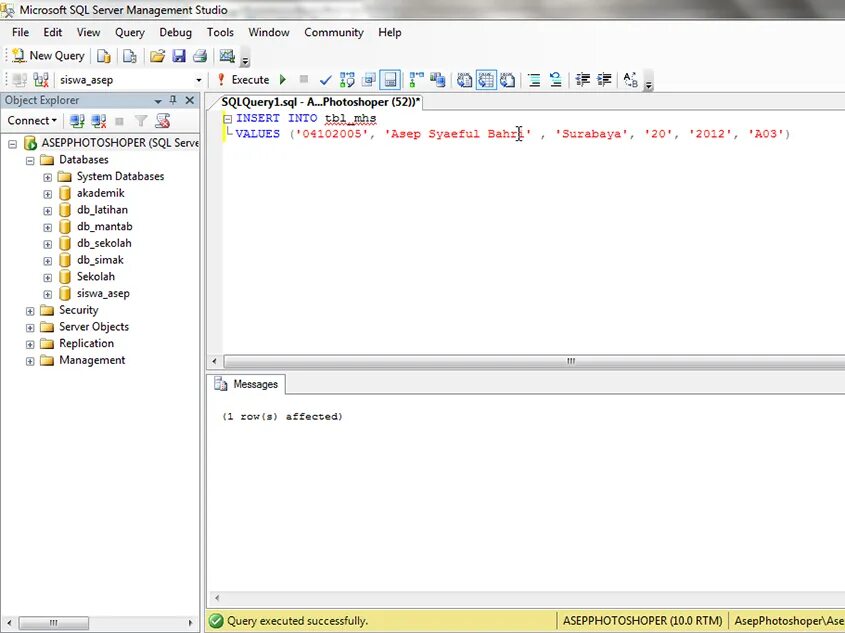Click the query editor horizontal scrollbar
The width and height of the screenshot is (845, 633).
pos(534,361)
